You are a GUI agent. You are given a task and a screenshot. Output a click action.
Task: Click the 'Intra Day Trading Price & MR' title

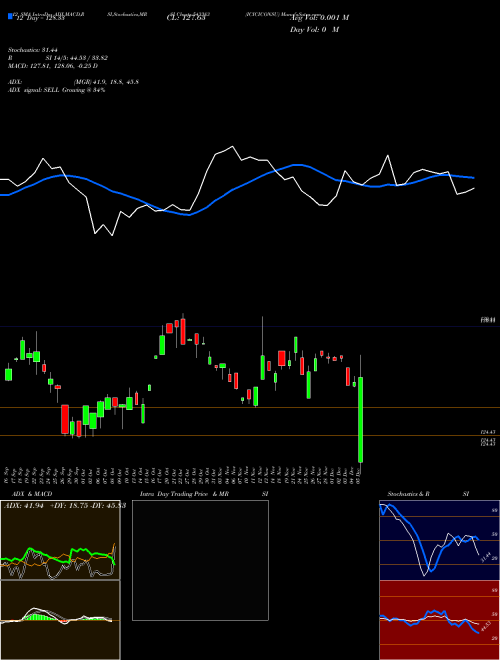[184, 494]
